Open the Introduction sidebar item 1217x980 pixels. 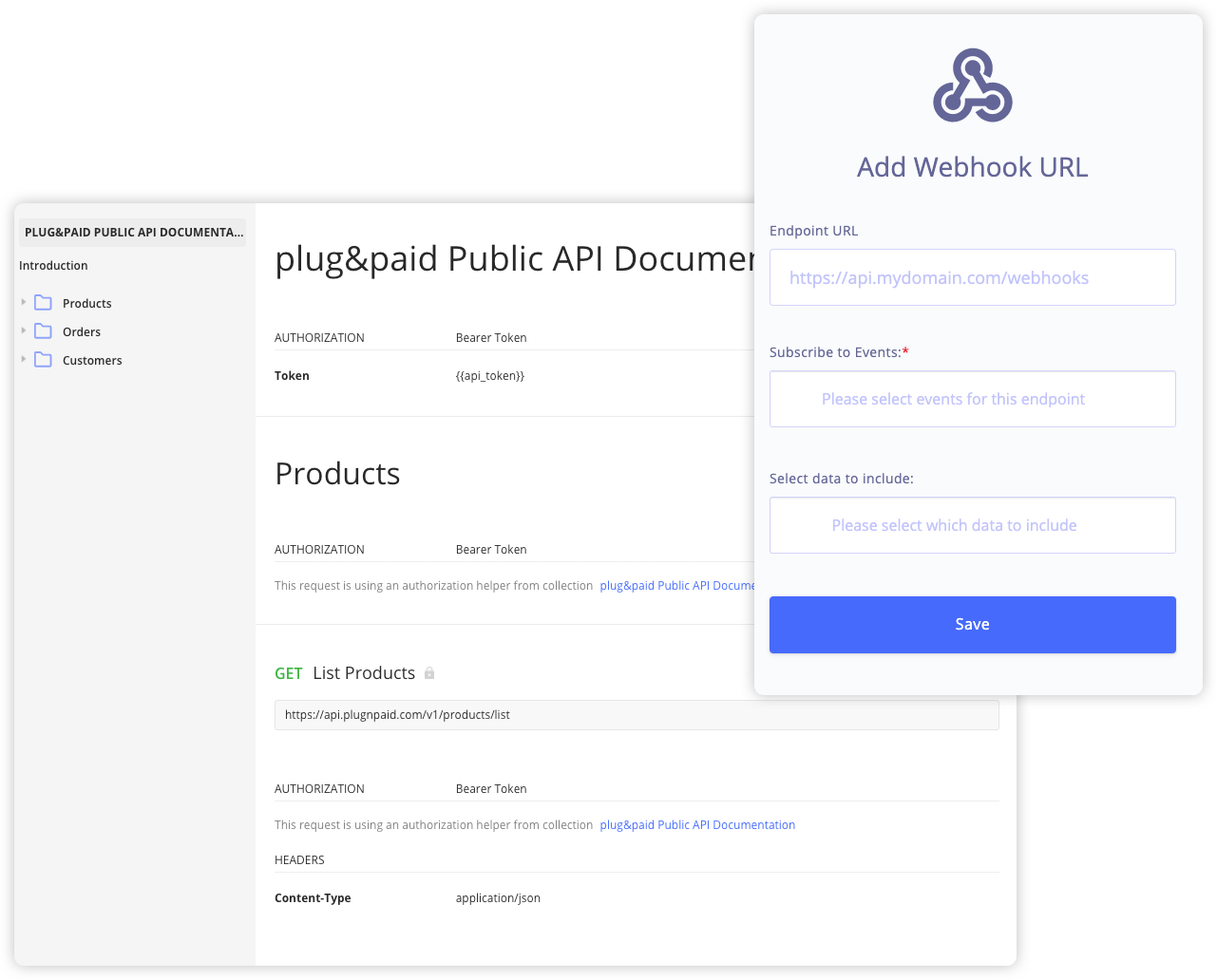[x=53, y=266]
